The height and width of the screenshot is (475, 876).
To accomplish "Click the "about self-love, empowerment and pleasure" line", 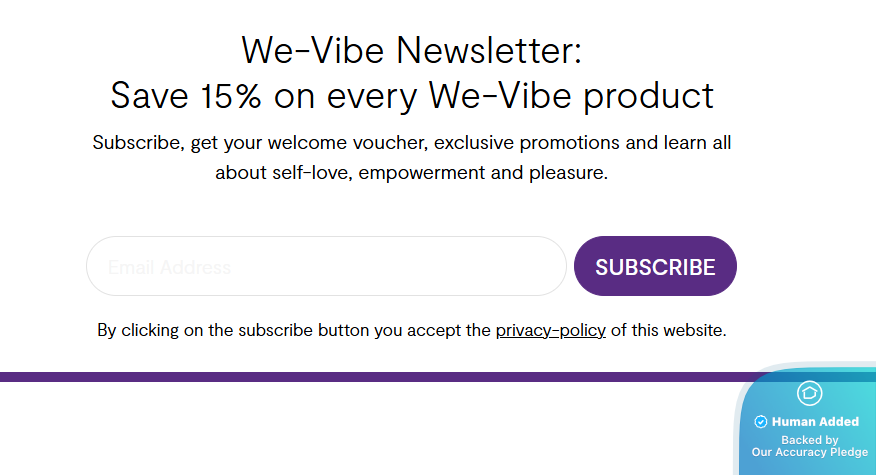I will click(x=411, y=172).
